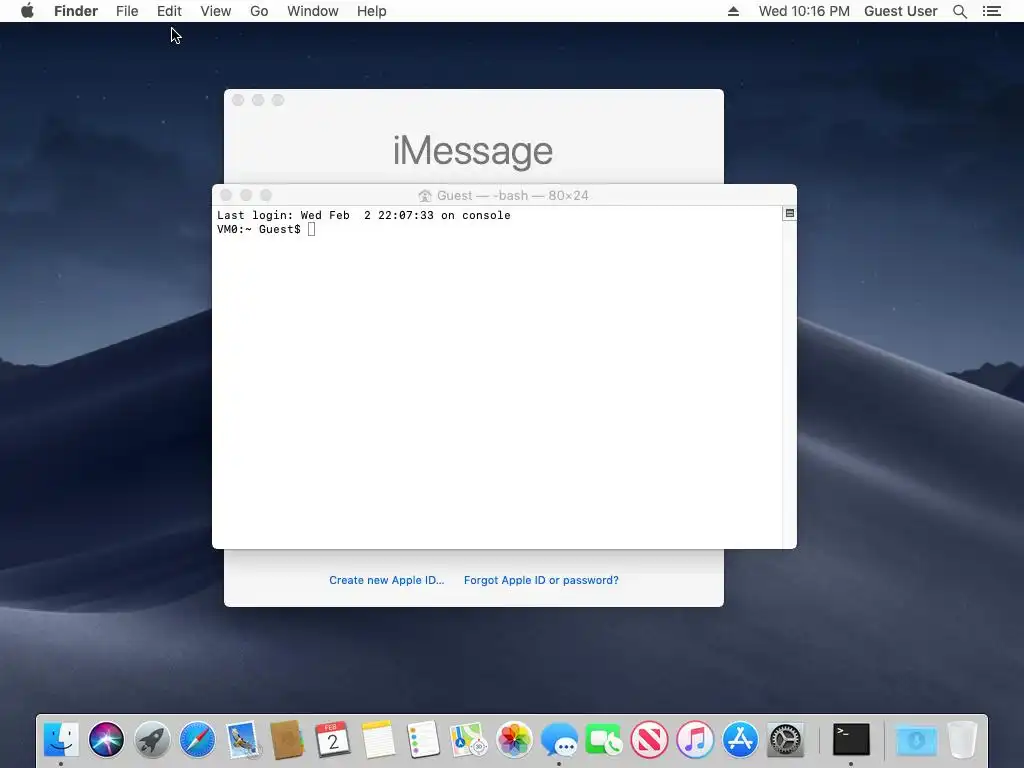Click the Terminal command prompt cursor
The width and height of the screenshot is (1024, 768).
pyautogui.click(x=312, y=229)
